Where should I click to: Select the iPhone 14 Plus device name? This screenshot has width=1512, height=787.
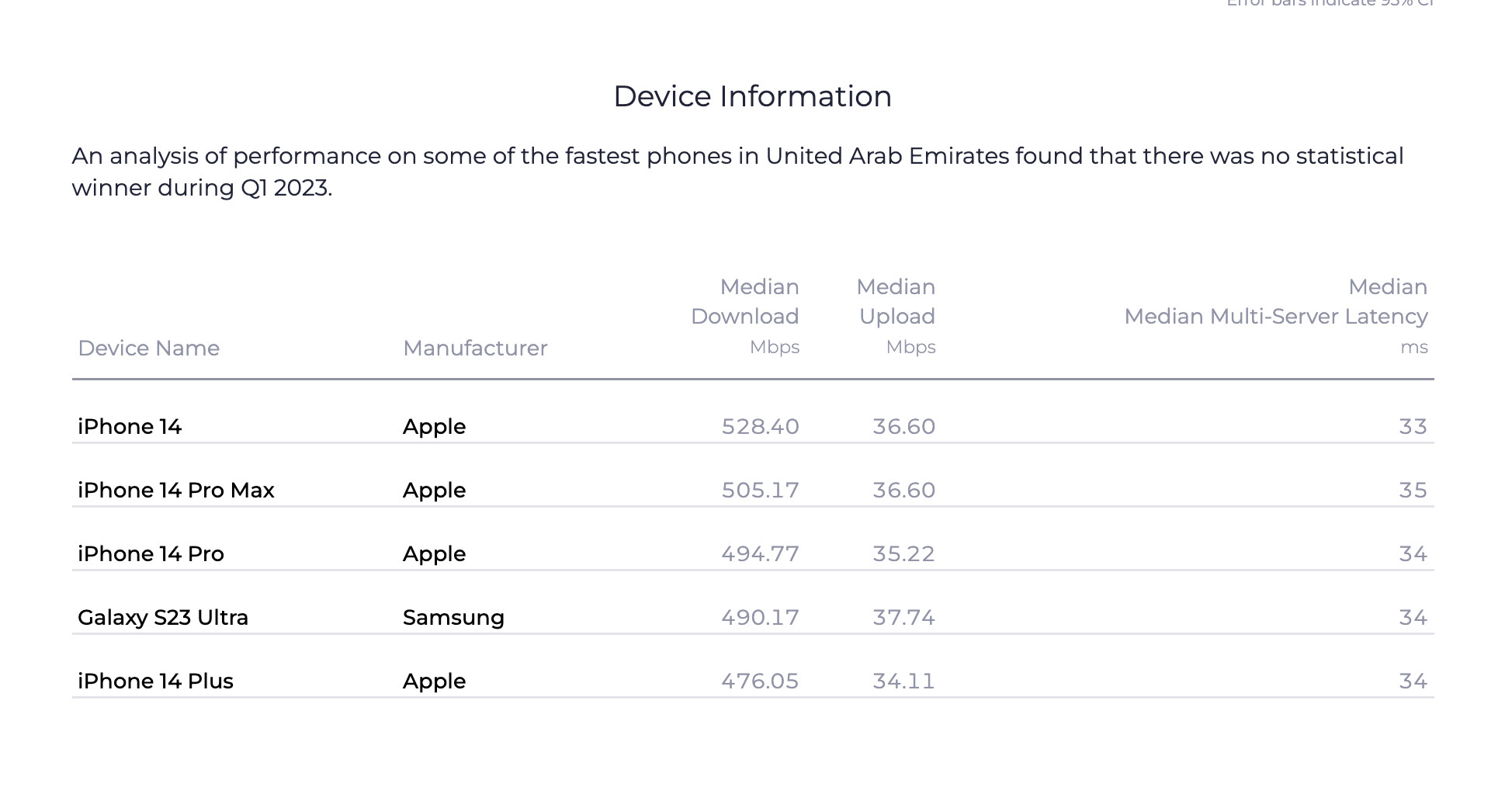(155, 681)
